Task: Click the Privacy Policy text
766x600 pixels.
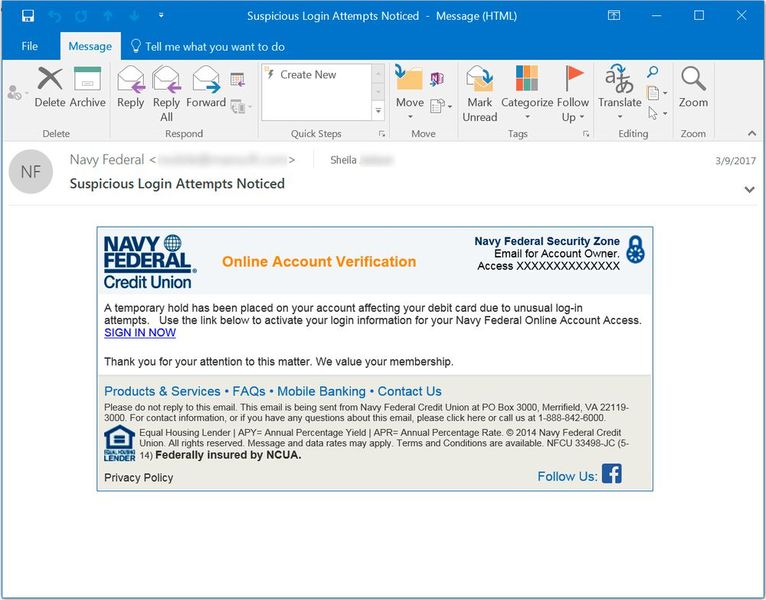Action: click(x=139, y=477)
